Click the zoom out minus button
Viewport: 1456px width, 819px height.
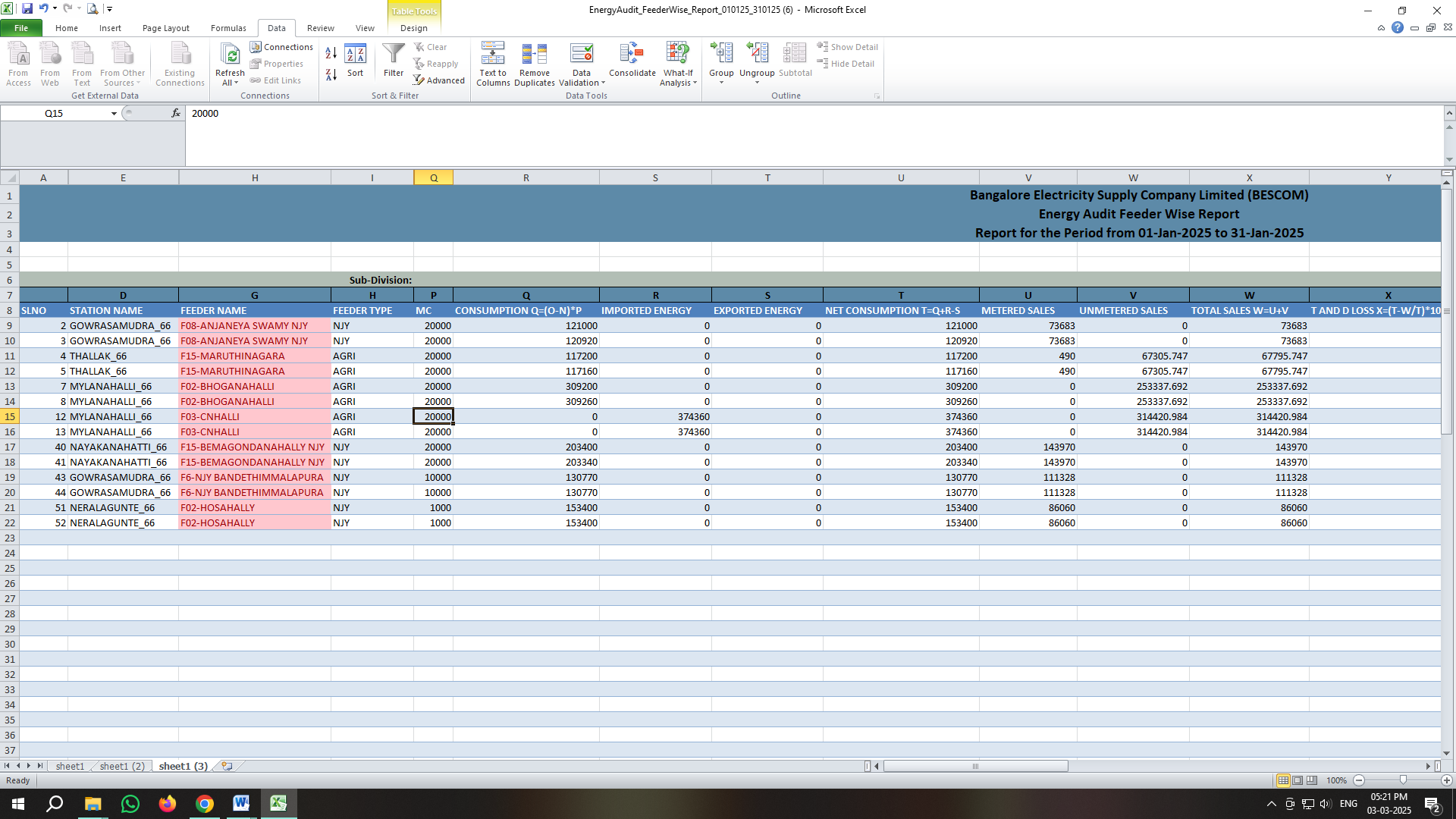coord(1359,780)
